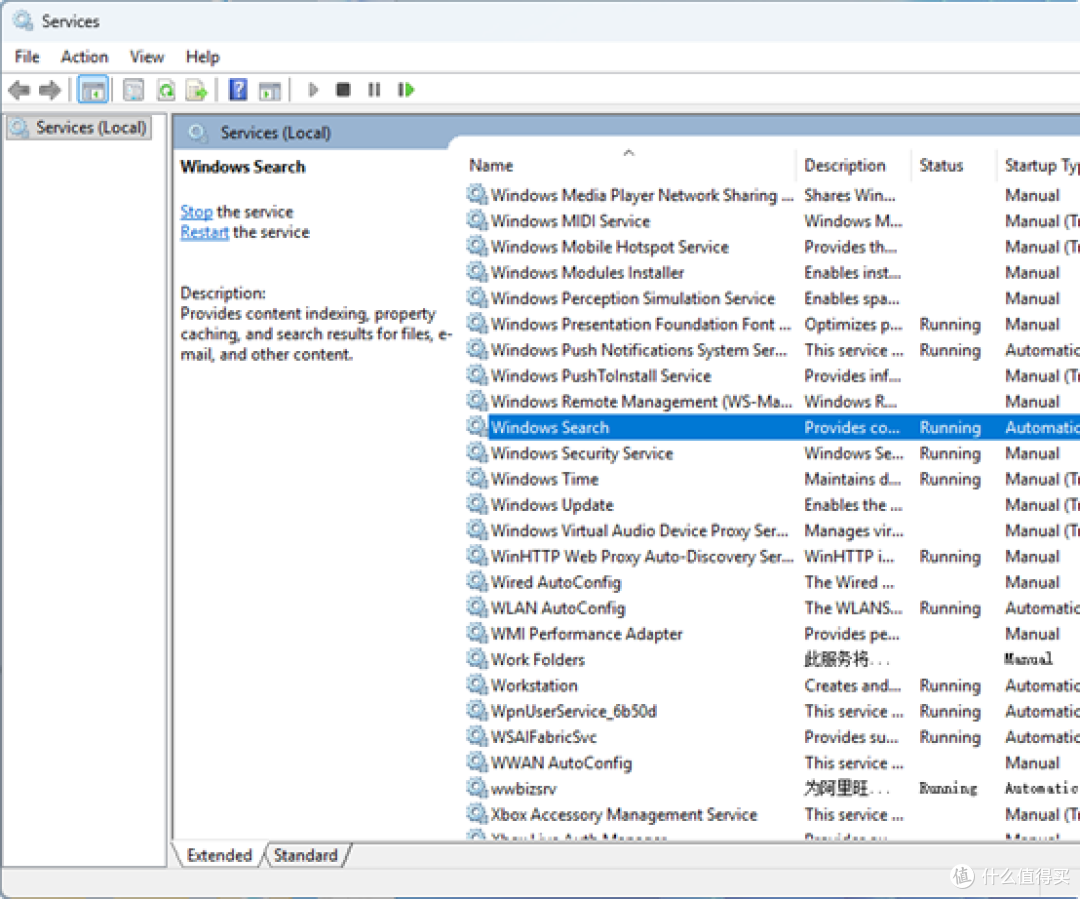
Task: Click gear icon of Wired AutoConfig row
Action: [x=477, y=582]
